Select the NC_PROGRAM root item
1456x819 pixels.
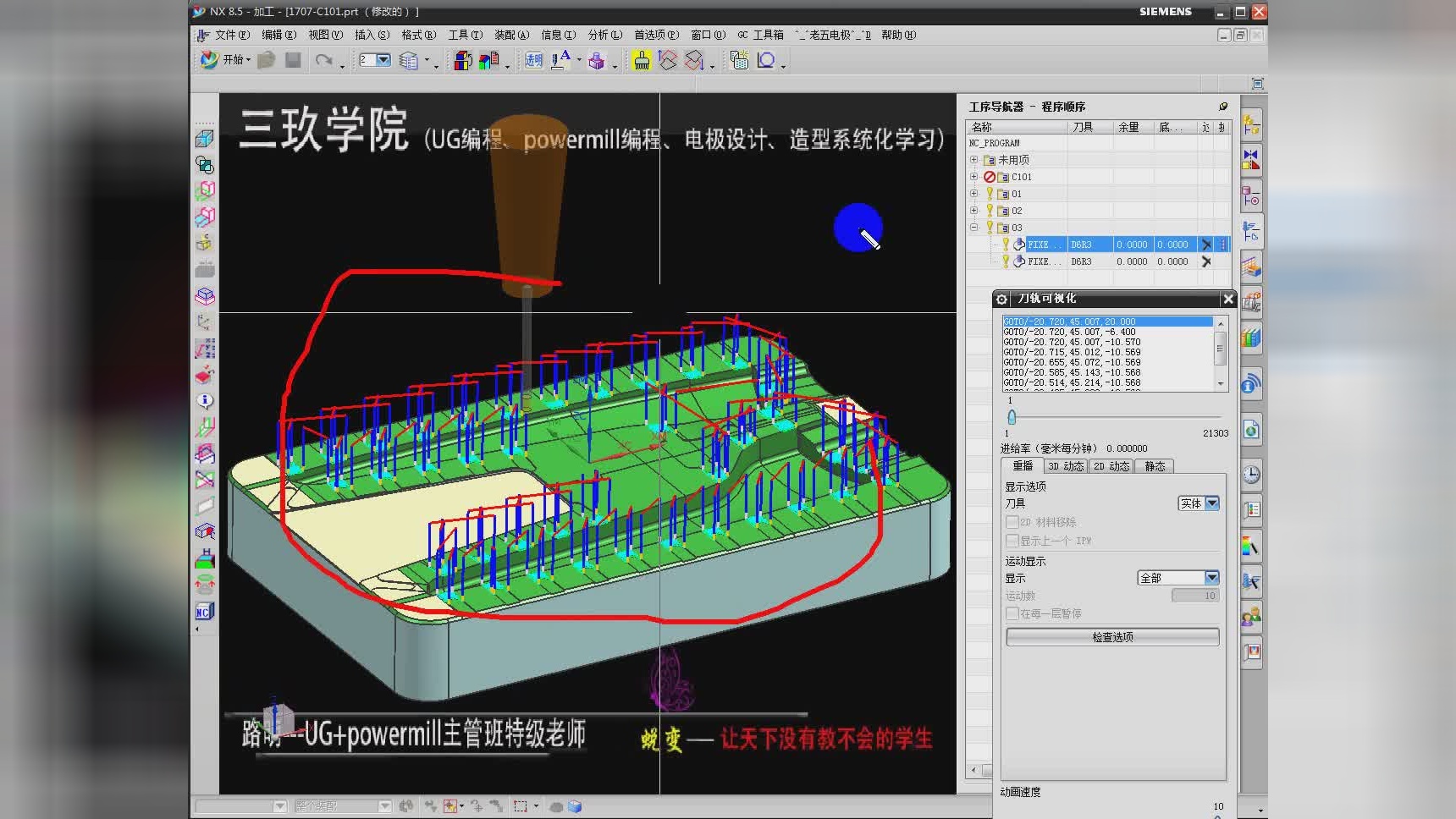(x=995, y=143)
